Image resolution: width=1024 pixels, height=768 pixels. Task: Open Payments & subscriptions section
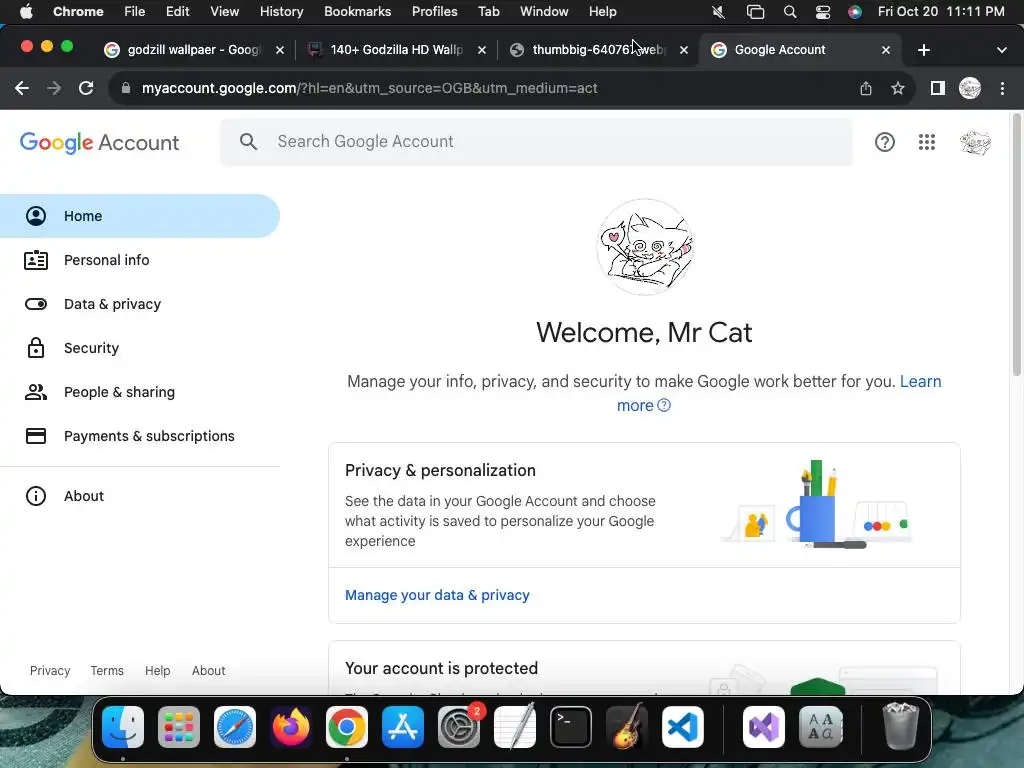tap(140, 436)
